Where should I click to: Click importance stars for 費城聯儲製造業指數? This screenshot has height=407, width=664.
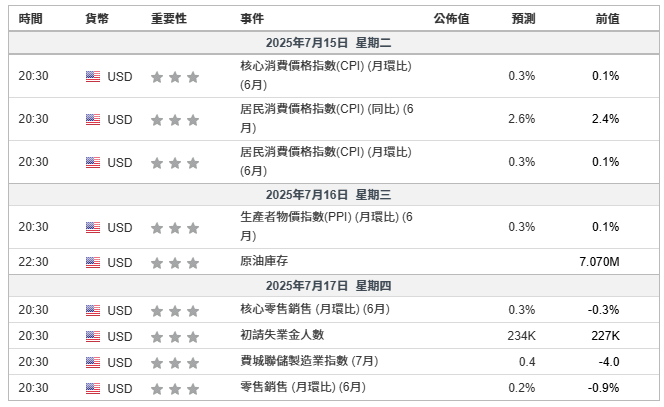click(x=175, y=362)
